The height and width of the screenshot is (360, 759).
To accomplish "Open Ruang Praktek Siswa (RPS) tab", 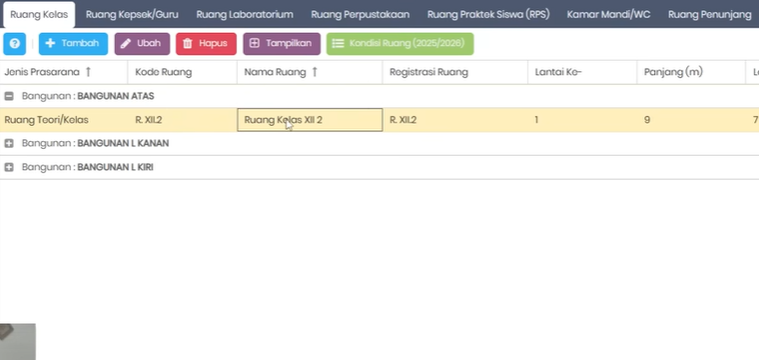I will click(x=488, y=15).
